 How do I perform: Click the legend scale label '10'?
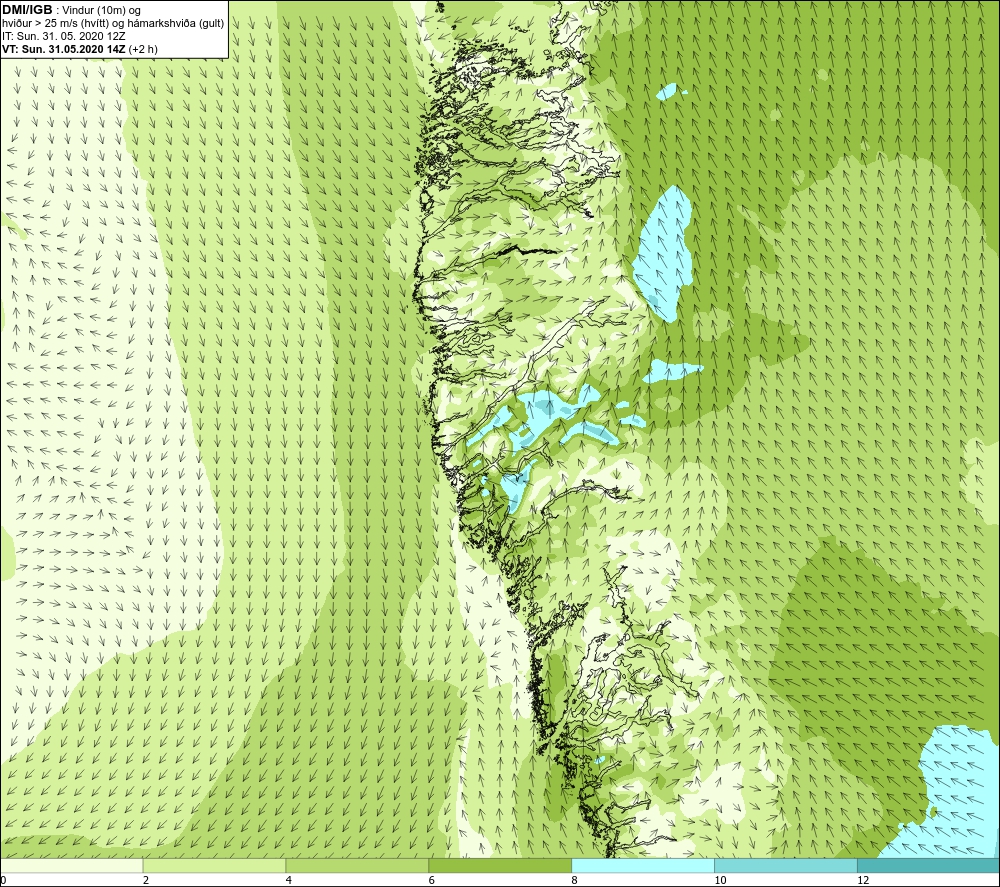[x=720, y=880]
